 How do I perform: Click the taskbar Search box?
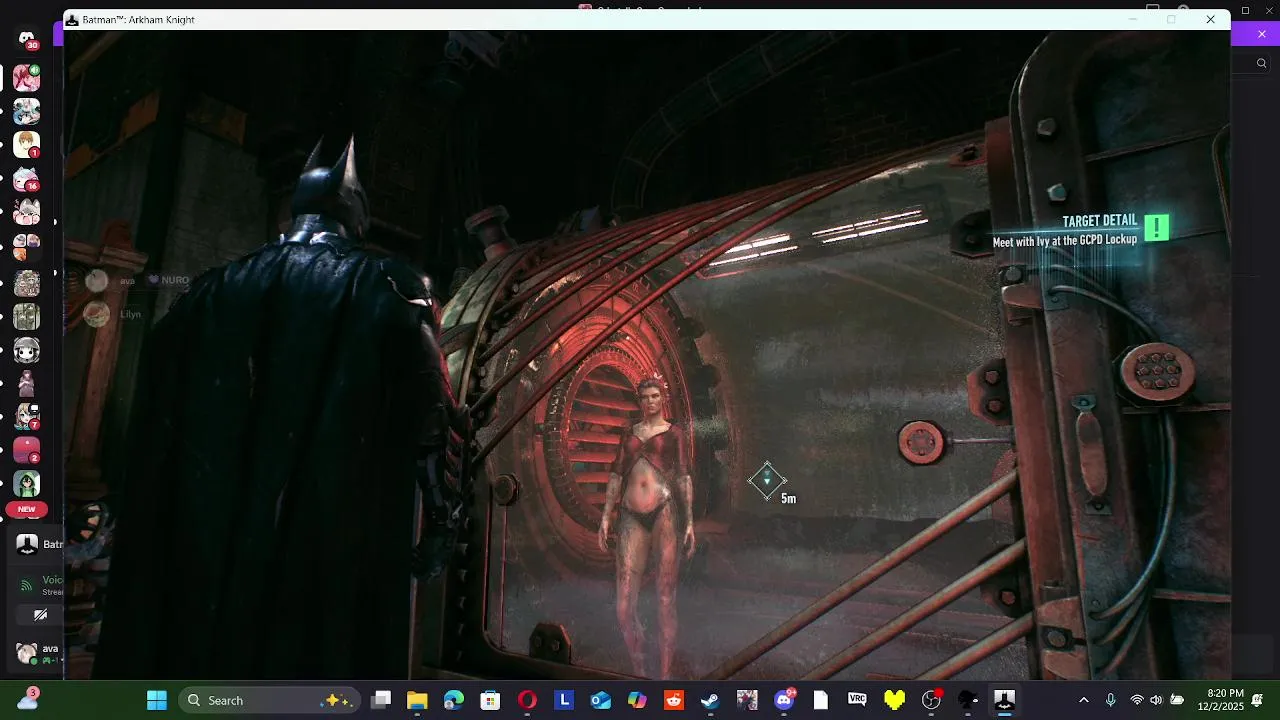point(269,700)
